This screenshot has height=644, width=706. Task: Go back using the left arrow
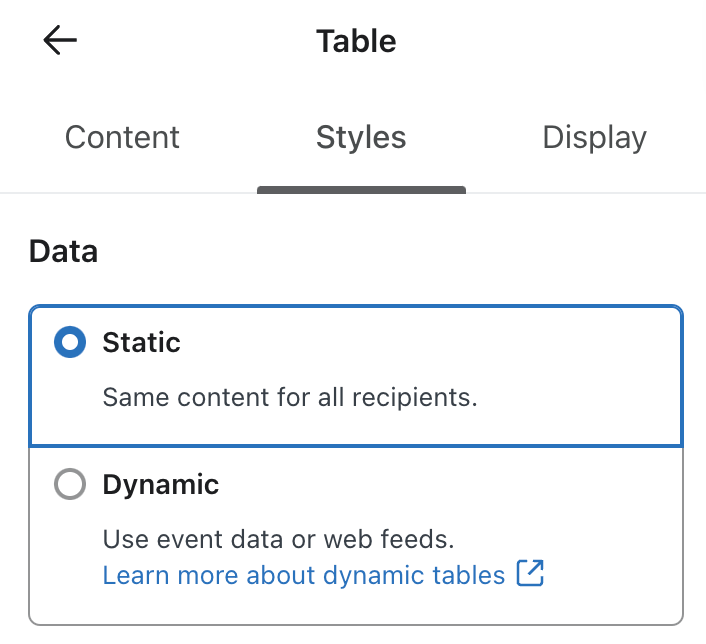click(x=60, y=41)
